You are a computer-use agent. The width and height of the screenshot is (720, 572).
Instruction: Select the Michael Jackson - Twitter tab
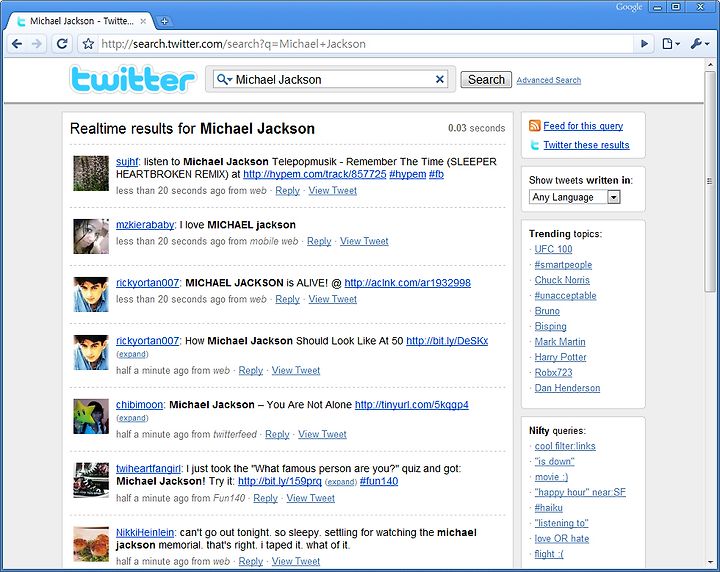82,21
